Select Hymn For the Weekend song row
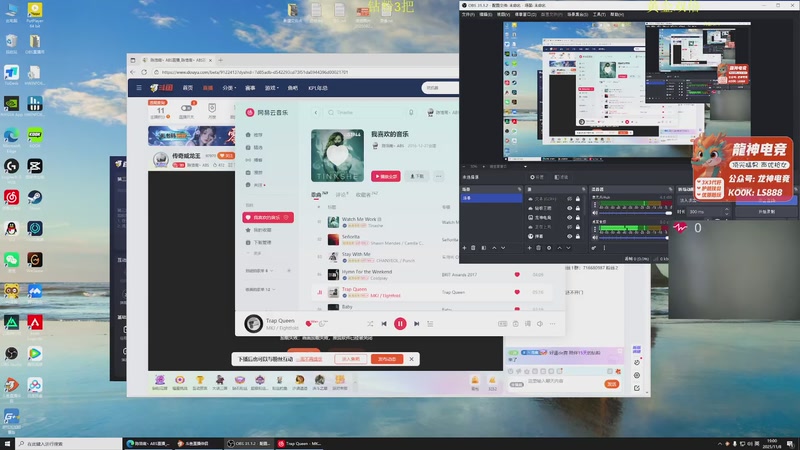This screenshot has height=450, width=800. 429,274
